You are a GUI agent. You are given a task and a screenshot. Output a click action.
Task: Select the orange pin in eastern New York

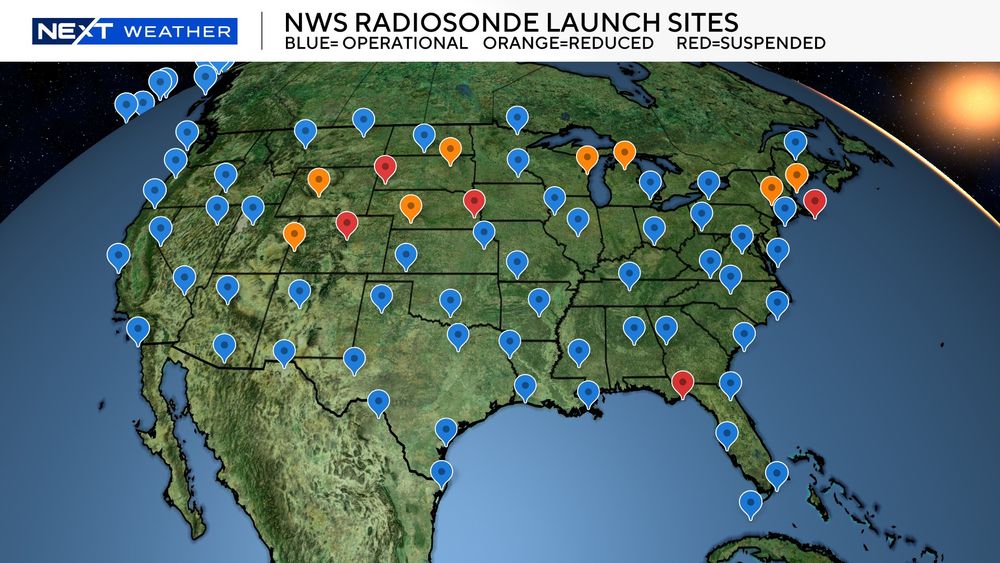pos(772,190)
